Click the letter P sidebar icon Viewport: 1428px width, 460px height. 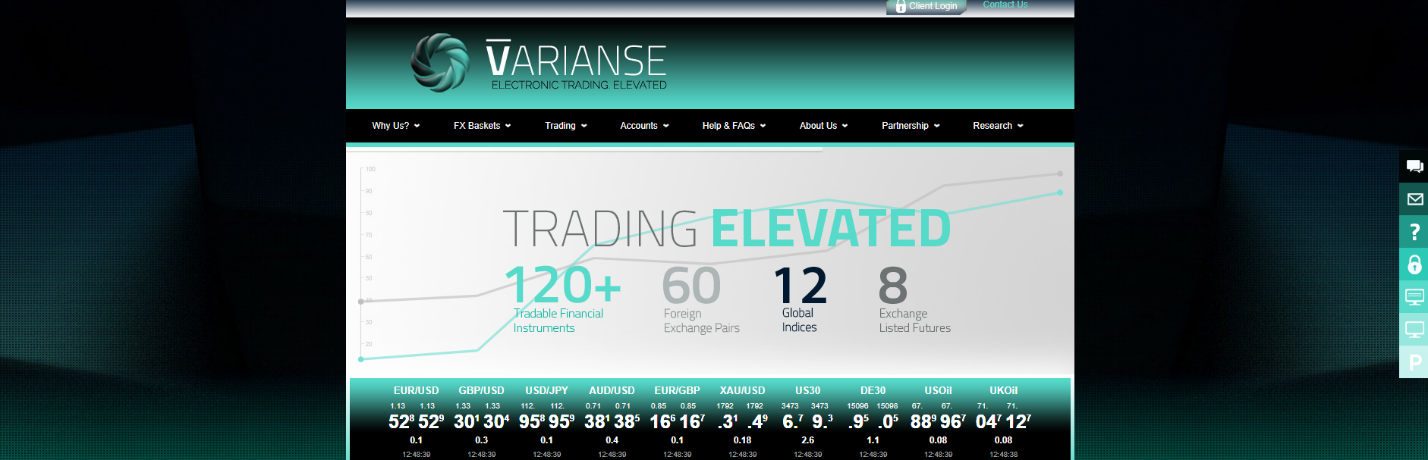[x=1414, y=362]
